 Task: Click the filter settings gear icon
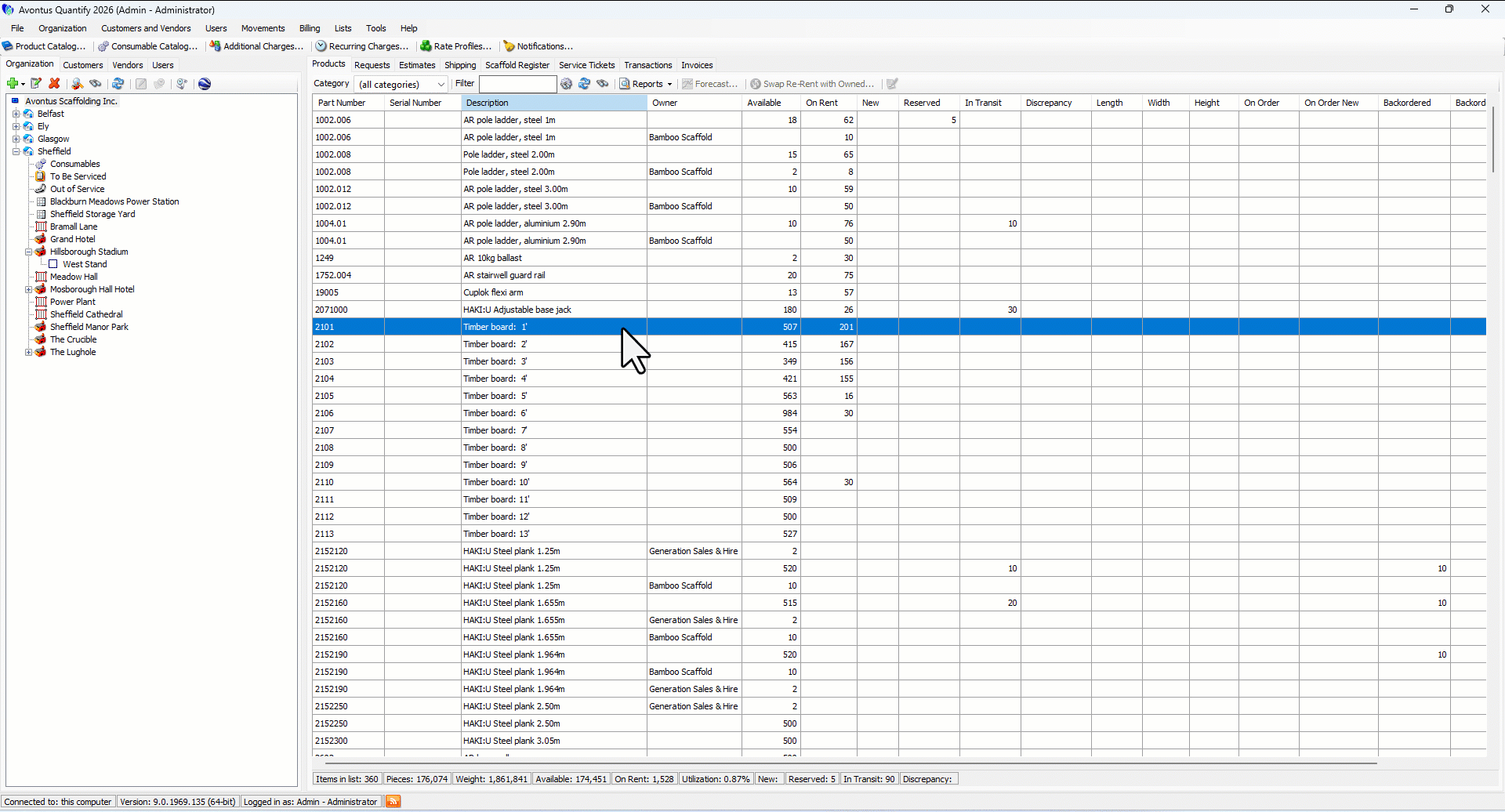pos(566,84)
